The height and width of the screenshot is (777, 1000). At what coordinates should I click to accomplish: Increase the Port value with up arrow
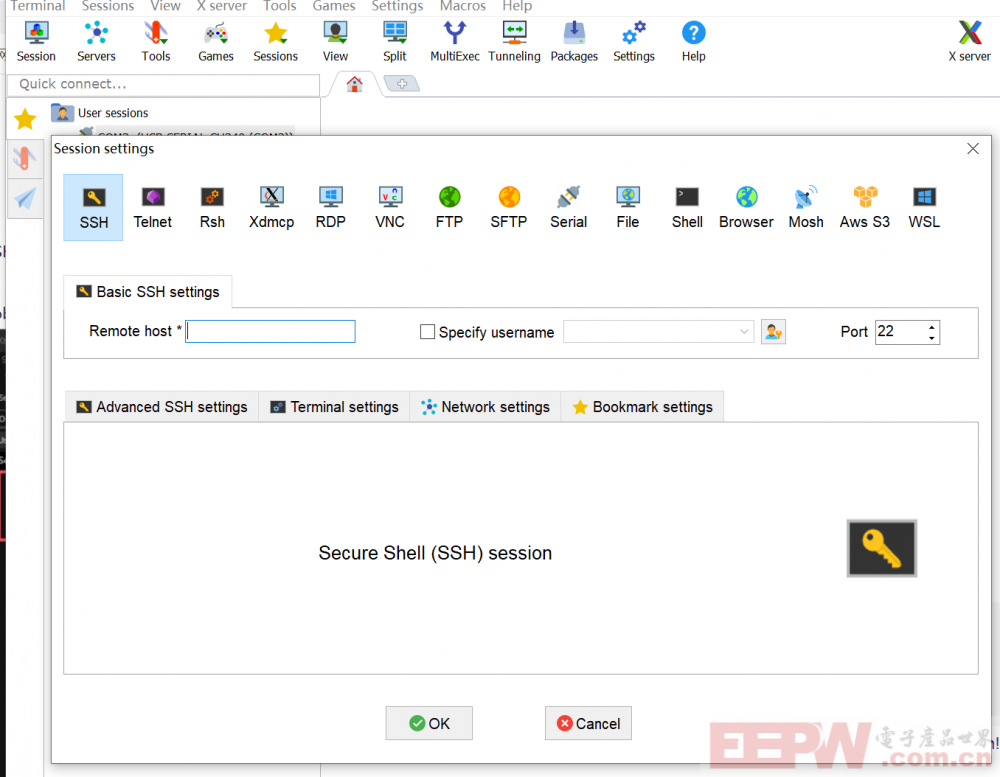click(x=932, y=327)
